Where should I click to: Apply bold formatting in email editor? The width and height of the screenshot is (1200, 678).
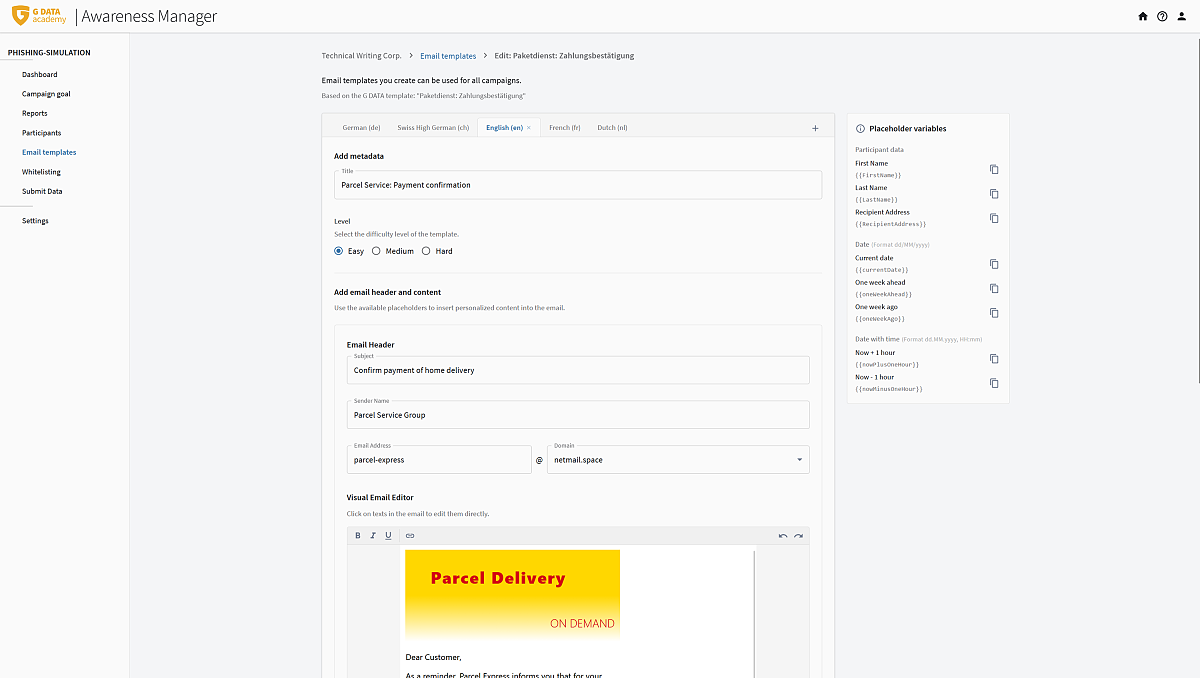(x=358, y=536)
